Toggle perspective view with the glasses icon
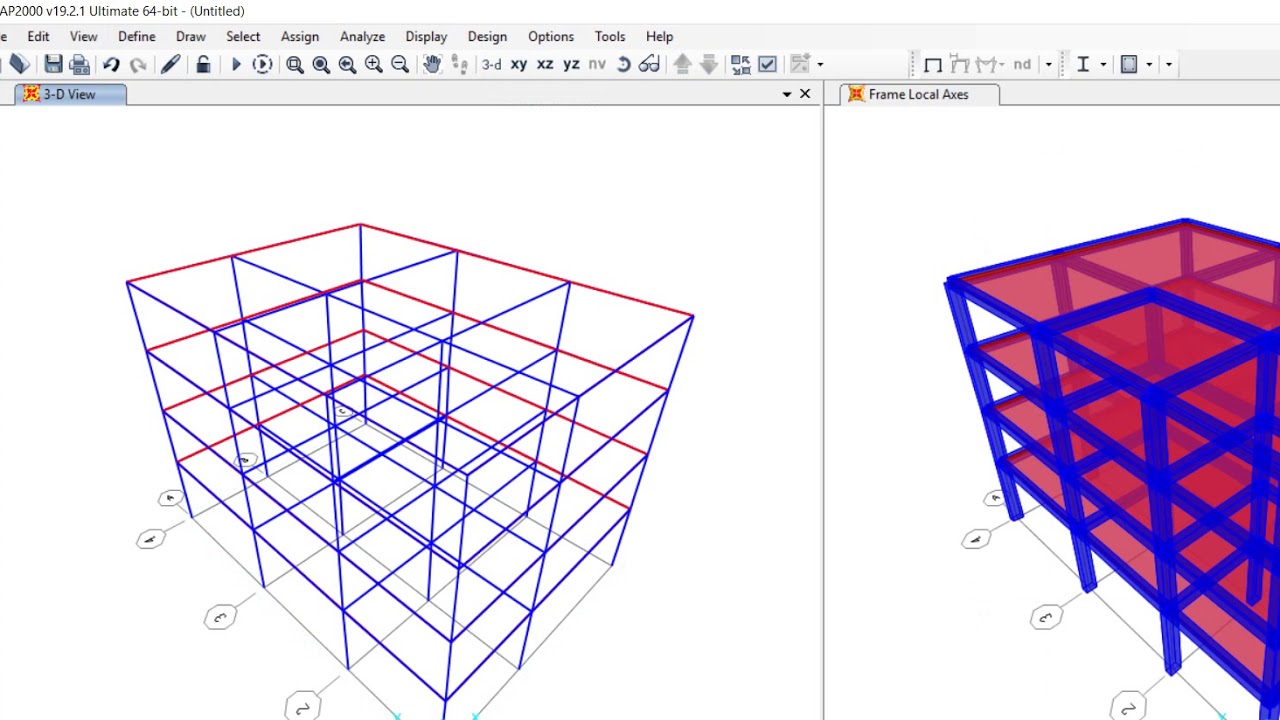Screen dimensions: 1280x720 [x=649, y=64]
